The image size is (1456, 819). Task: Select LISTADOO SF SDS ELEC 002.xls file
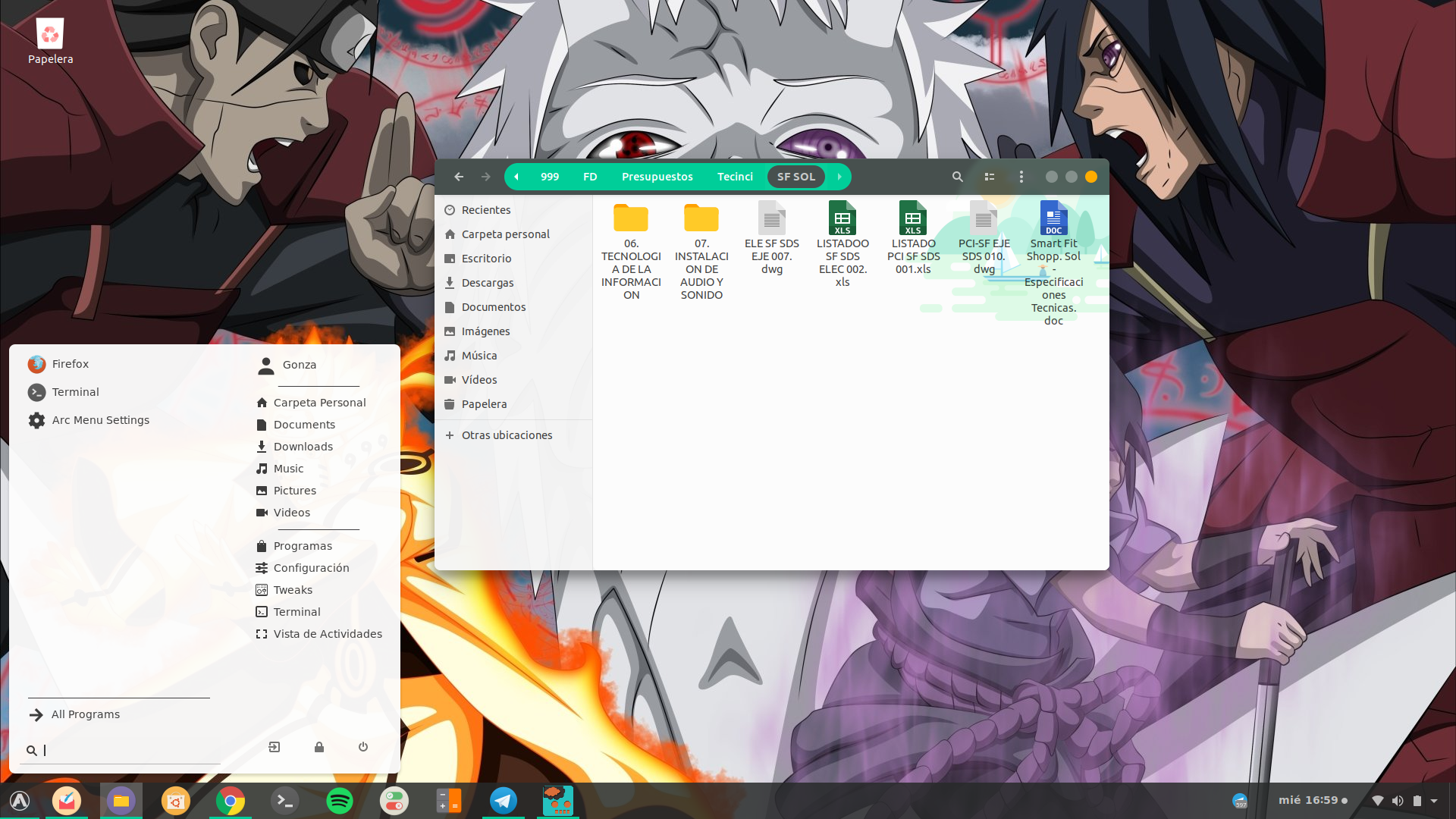[842, 219]
